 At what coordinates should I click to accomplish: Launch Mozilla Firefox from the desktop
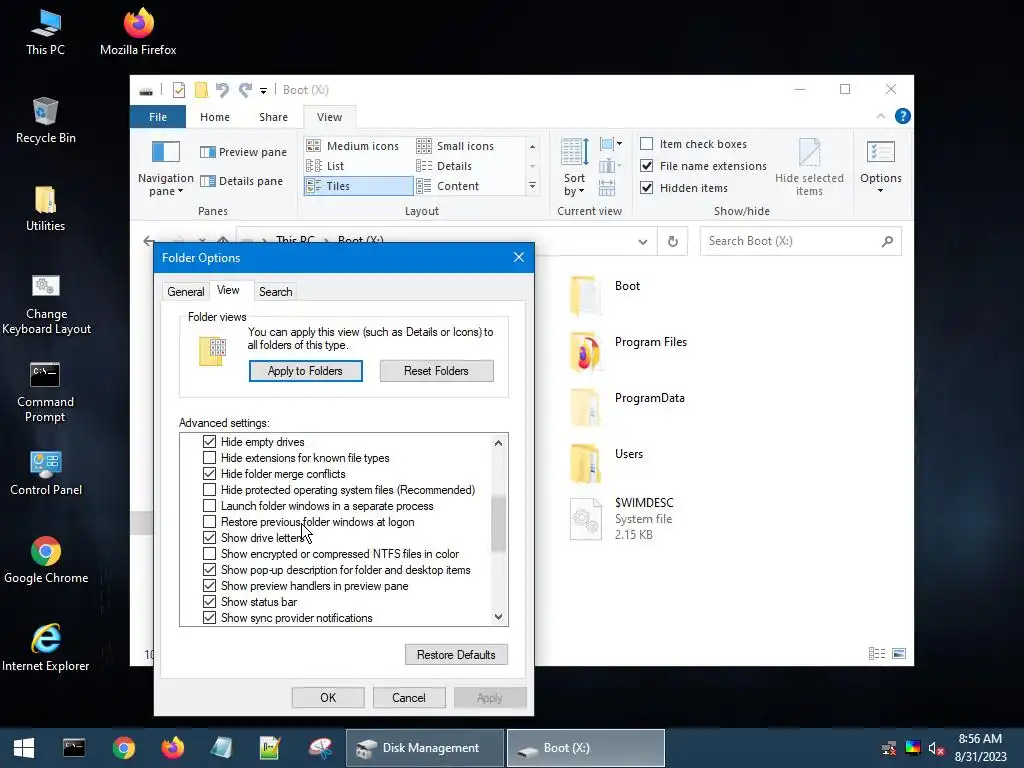138,33
